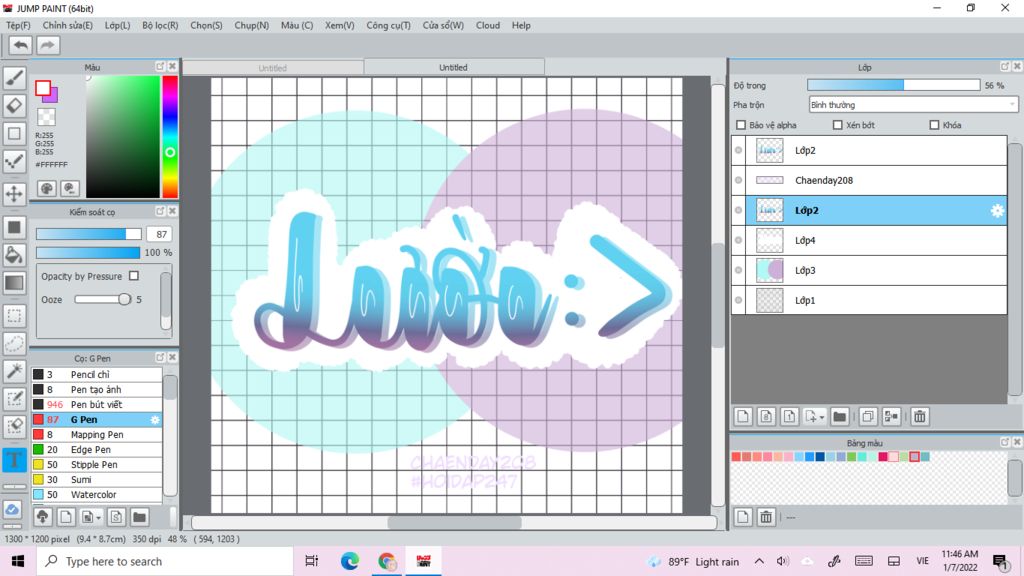1024x576 pixels.
Task: Select the Sumi brush
Action: (97, 479)
